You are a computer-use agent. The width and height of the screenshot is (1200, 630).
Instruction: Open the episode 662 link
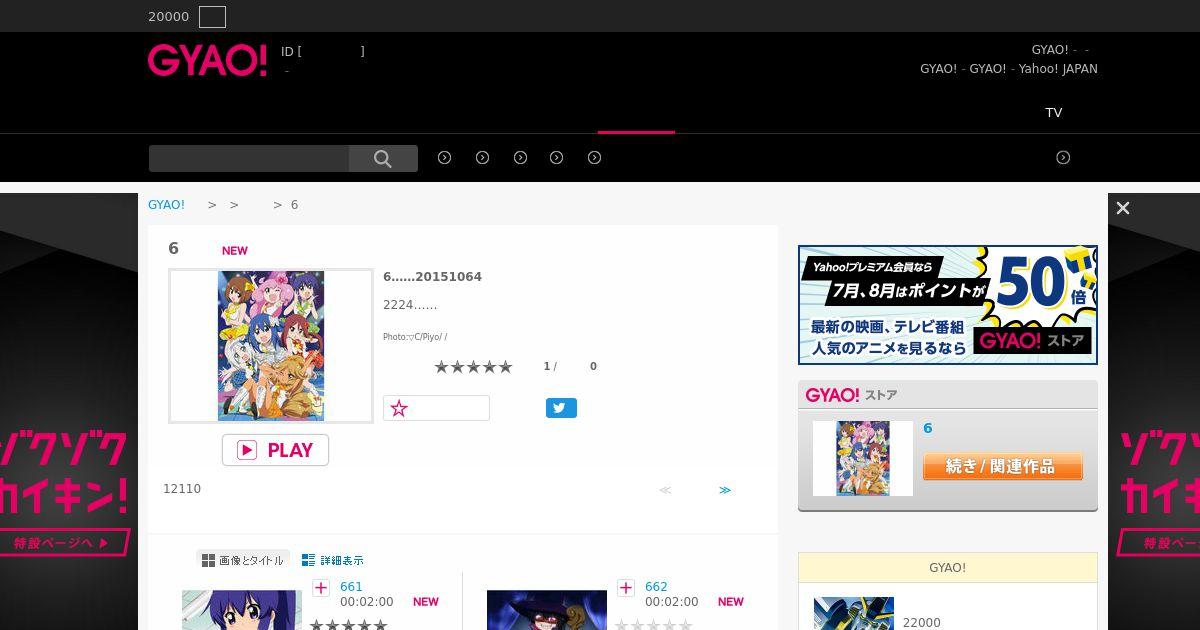(656, 587)
